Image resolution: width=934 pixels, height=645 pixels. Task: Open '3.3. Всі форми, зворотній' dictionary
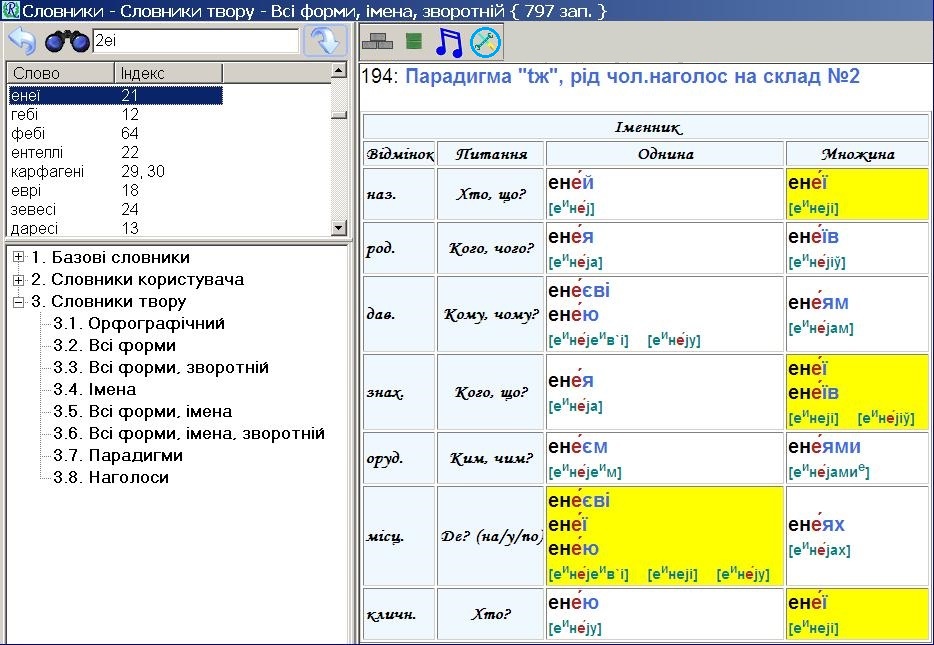(161, 367)
